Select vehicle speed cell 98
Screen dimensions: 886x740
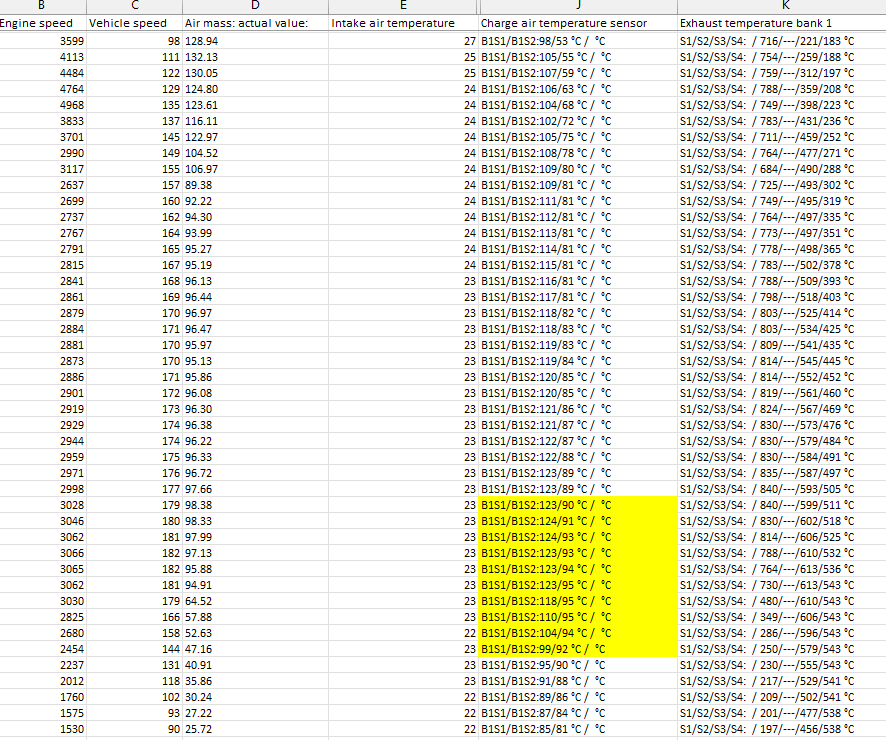tap(134, 41)
